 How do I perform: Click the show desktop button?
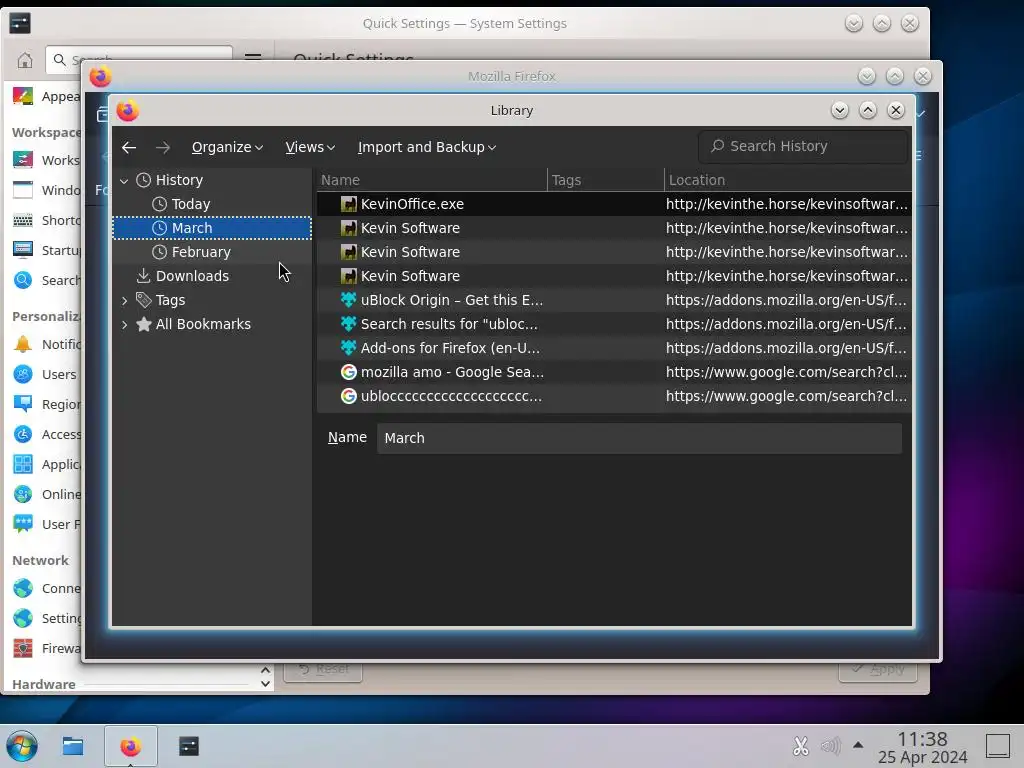998,746
